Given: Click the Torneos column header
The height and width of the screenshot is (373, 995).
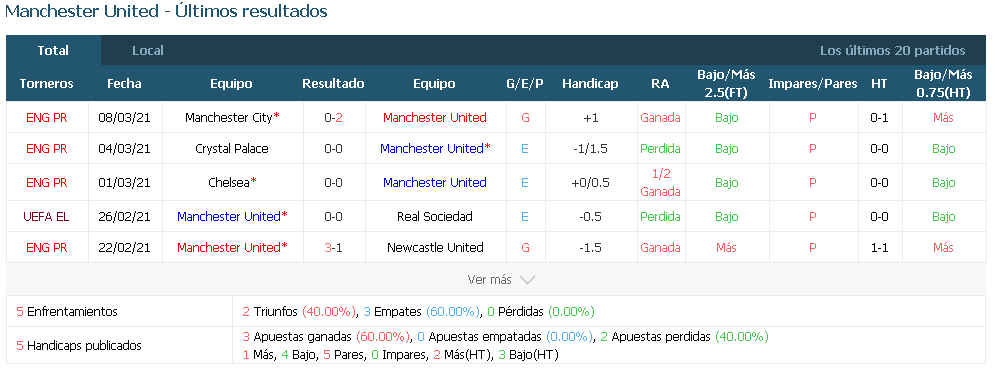Looking at the screenshot, I should click(x=46, y=84).
